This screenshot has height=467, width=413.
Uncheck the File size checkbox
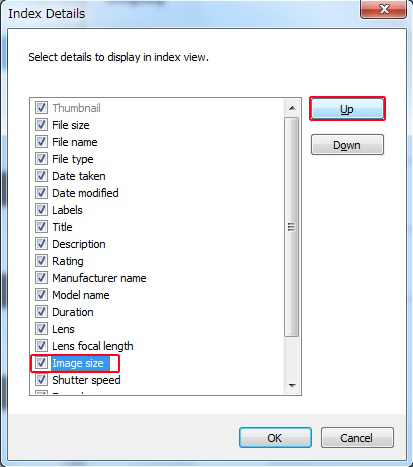(x=41, y=125)
